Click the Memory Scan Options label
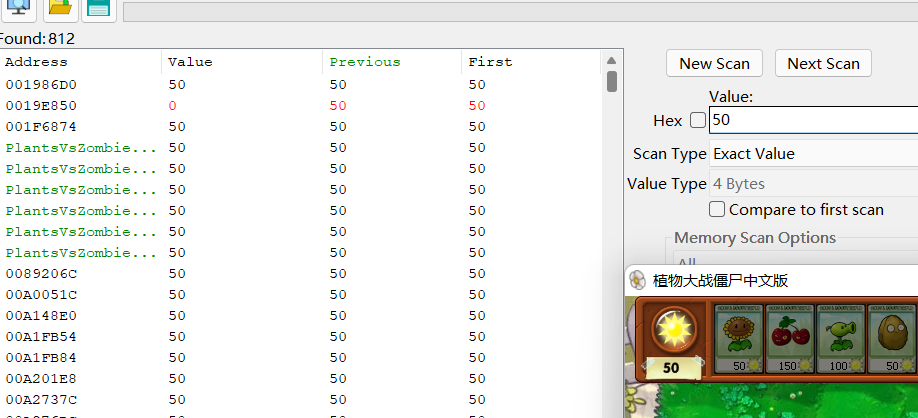Image resolution: width=918 pixels, height=418 pixels. [x=755, y=238]
